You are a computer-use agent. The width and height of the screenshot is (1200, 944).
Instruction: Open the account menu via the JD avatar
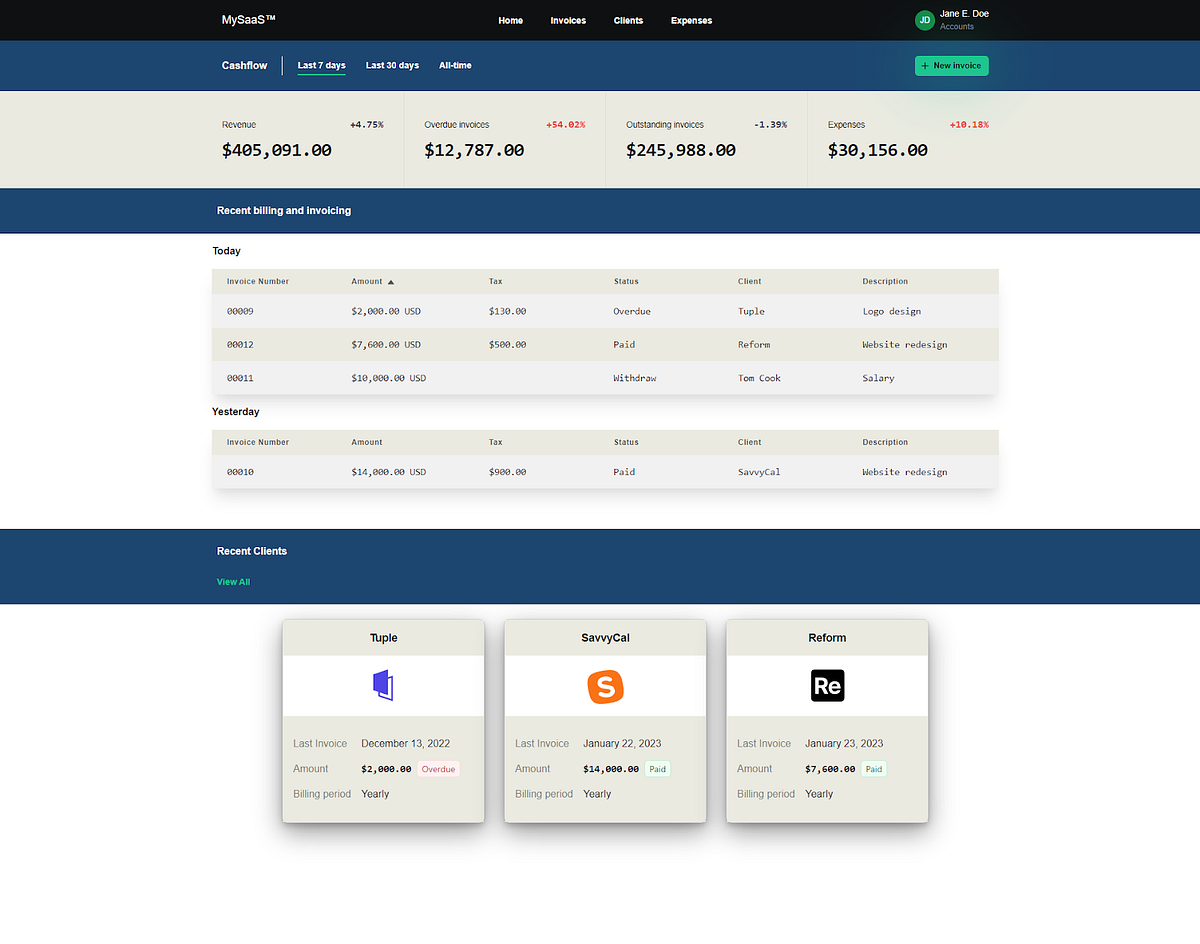tap(924, 20)
